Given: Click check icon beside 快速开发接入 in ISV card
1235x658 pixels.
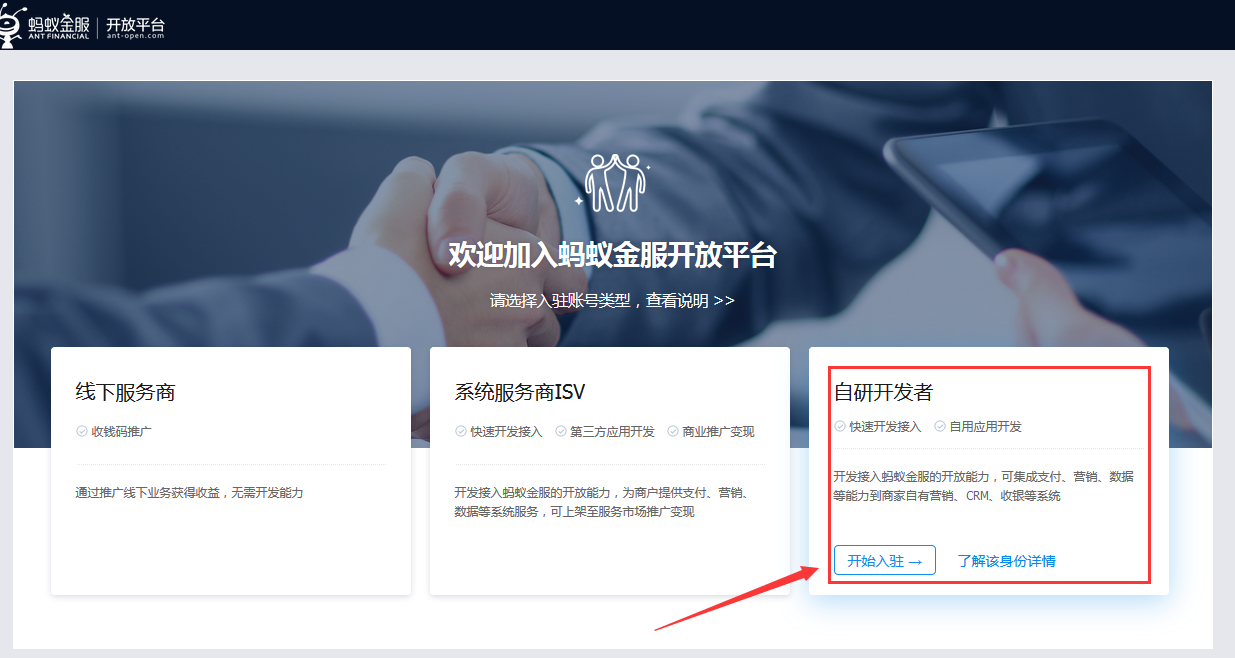Looking at the screenshot, I should coord(461,431).
